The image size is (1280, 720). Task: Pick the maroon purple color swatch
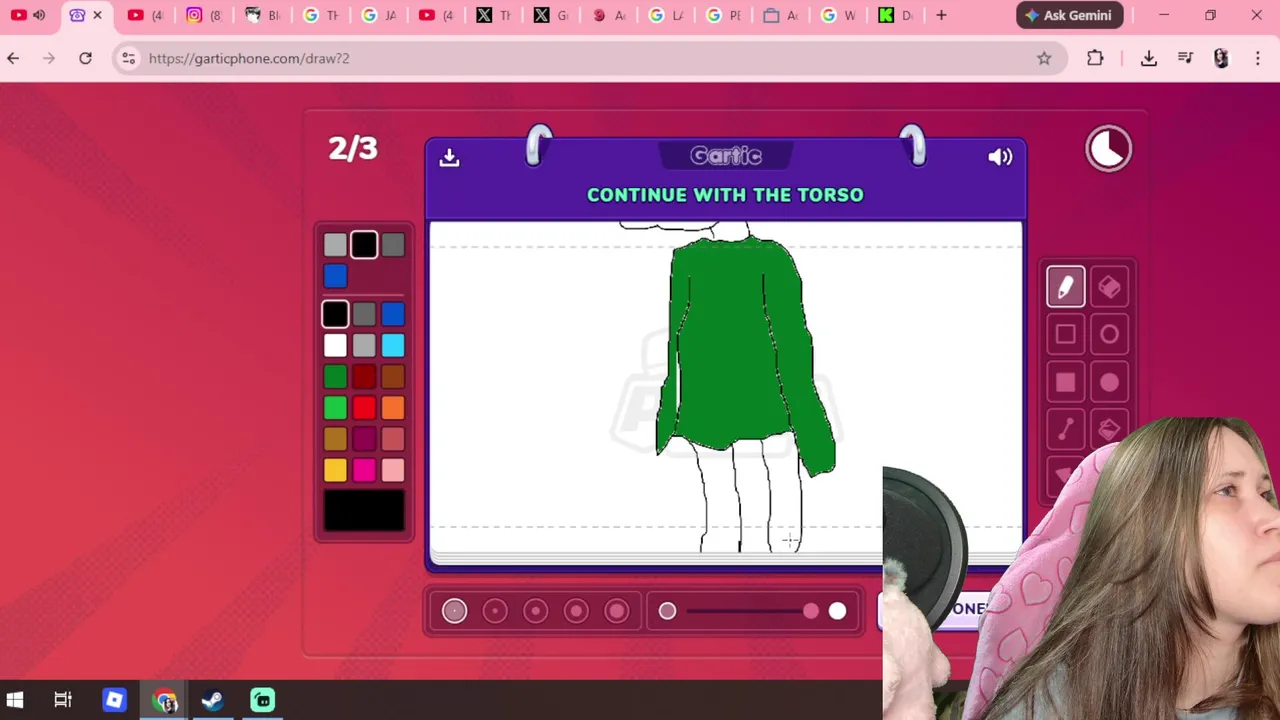coord(364,439)
